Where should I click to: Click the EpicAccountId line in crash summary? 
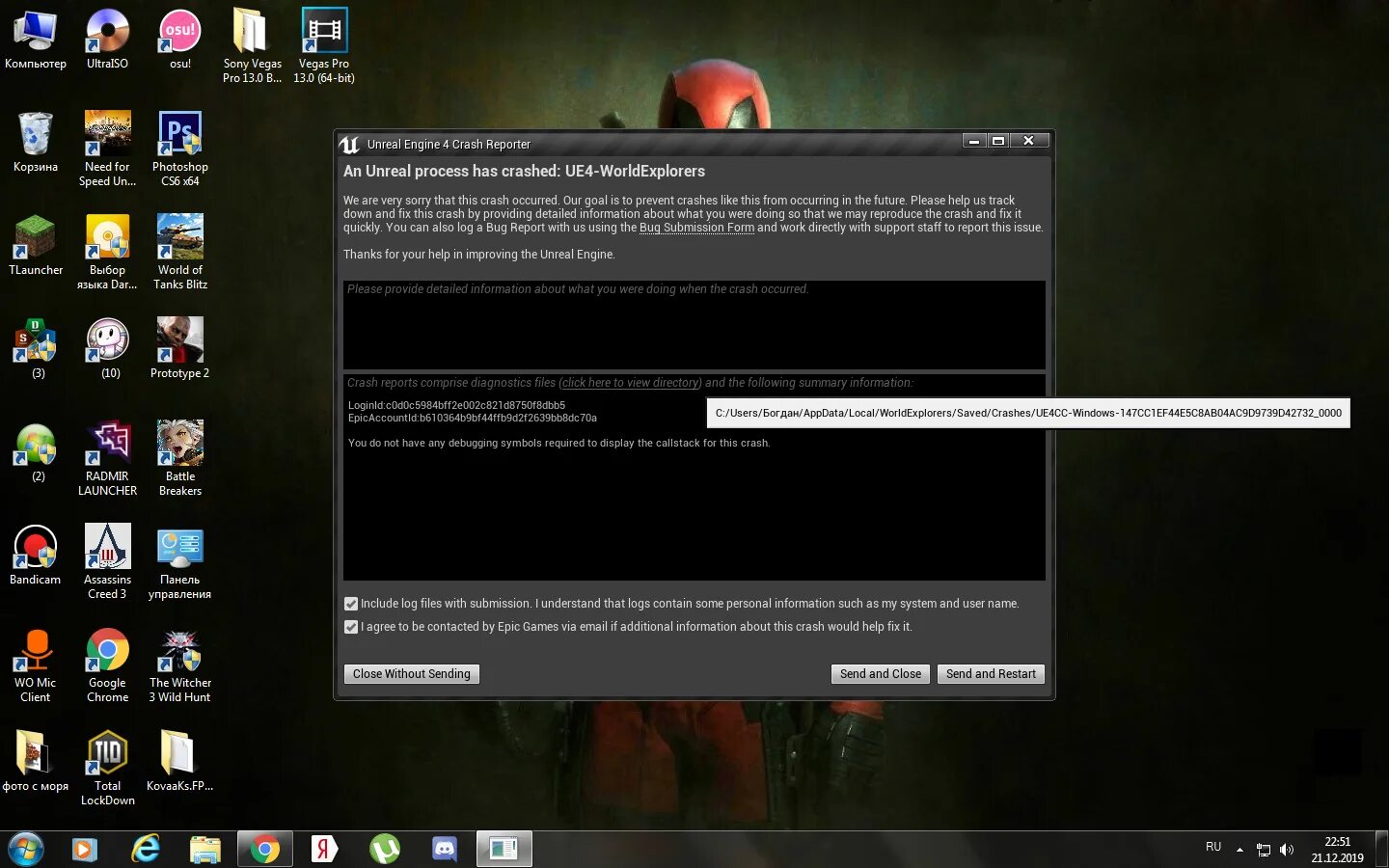(472, 419)
